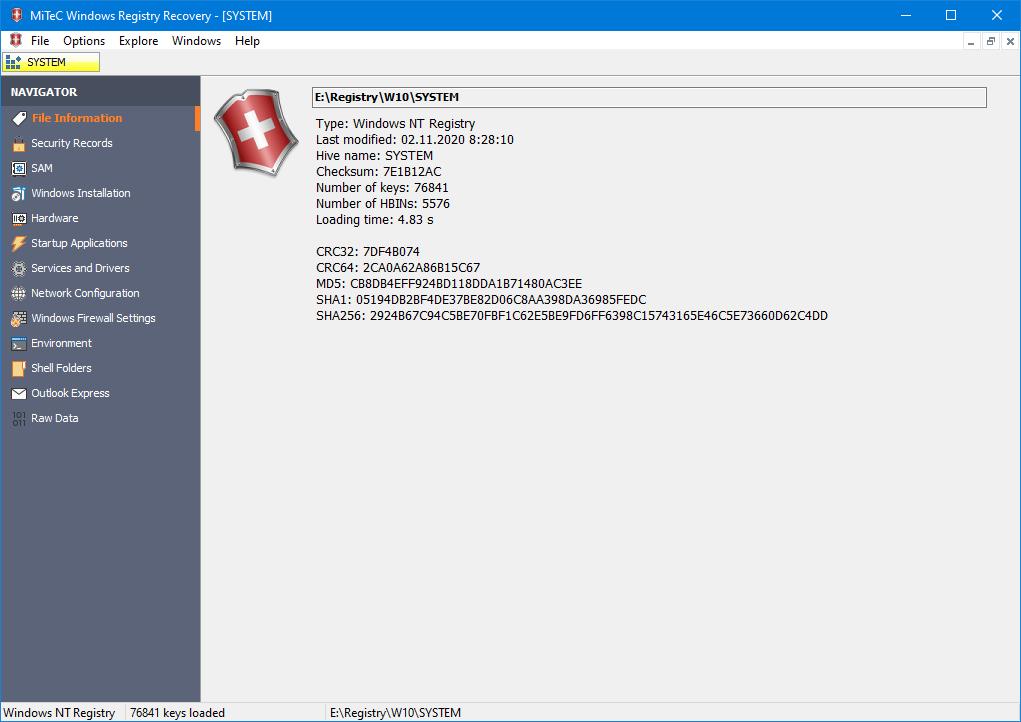Image resolution: width=1021 pixels, height=722 pixels.
Task: Select Environment in the navigator
Action: click(x=61, y=343)
